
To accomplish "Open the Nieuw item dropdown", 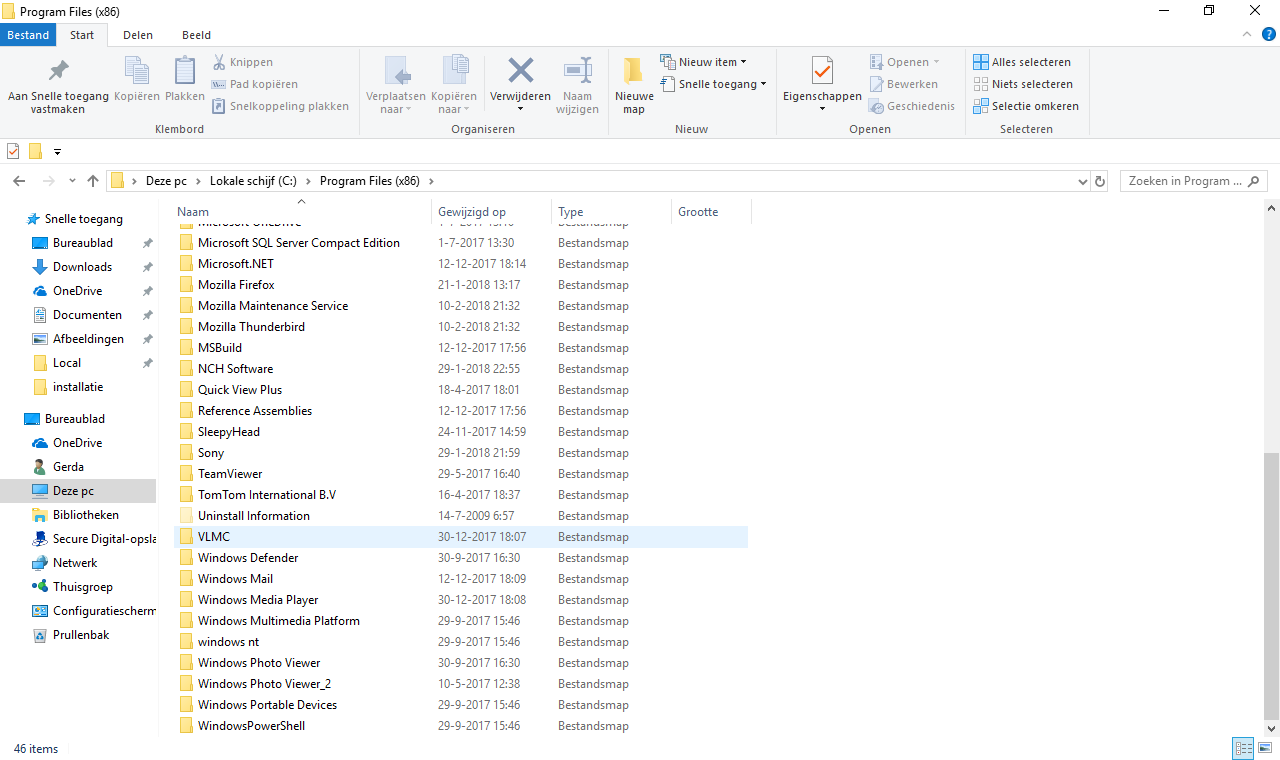I will [703, 62].
